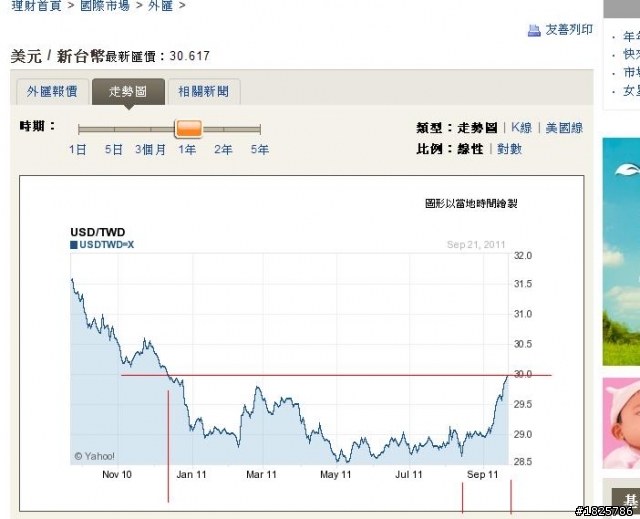
Task: Click the printer-friendly icon
Action: 534,31
